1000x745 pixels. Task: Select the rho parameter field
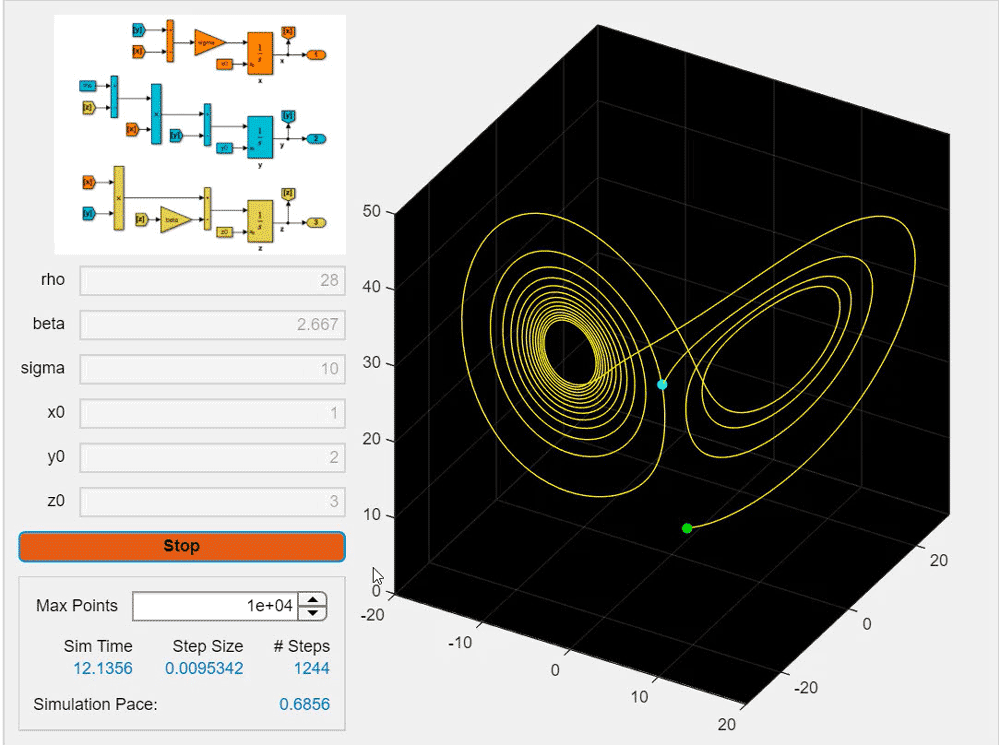pos(212,280)
